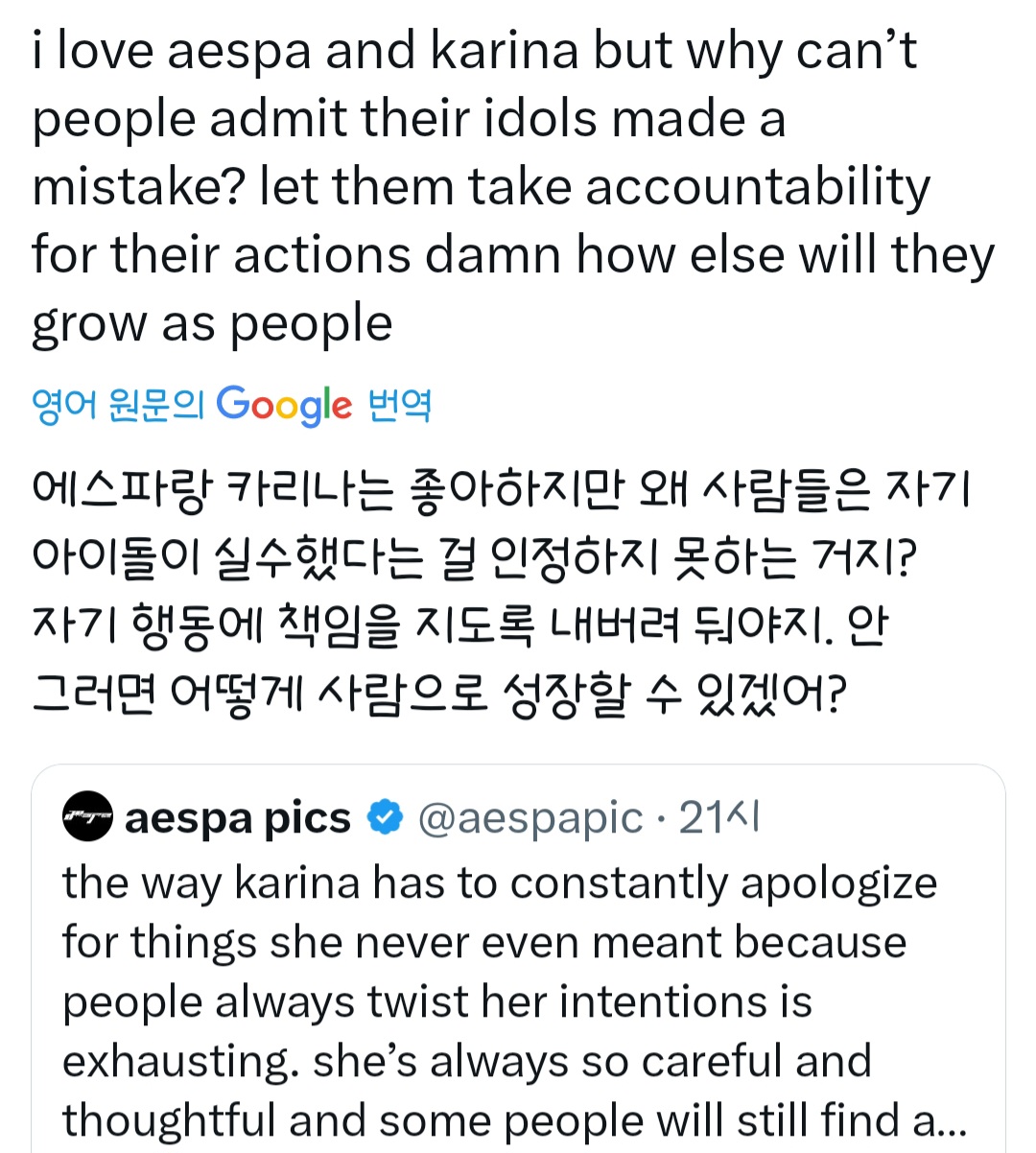
Task: Click quoted line 'people always twist her intentions'
Action: pos(436,1001)
